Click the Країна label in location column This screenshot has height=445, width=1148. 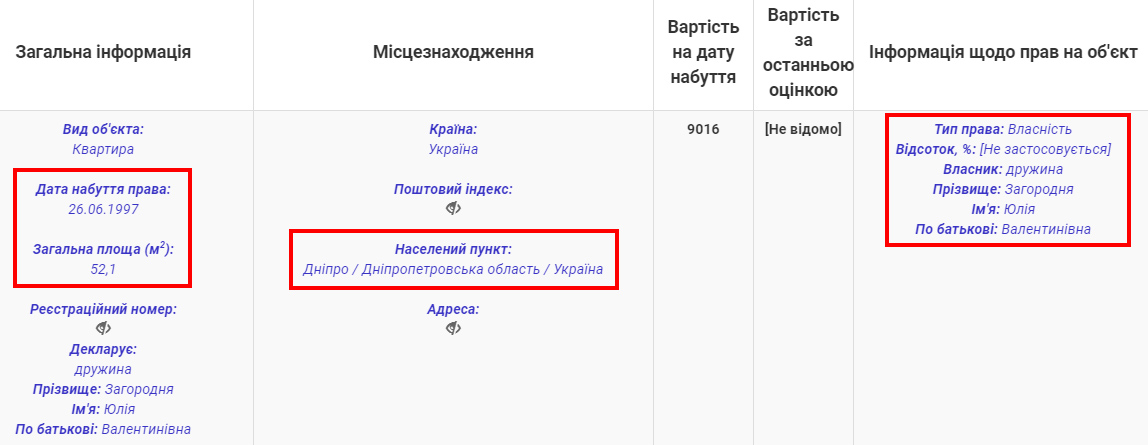pyautogui.click(x=453, y=129)
